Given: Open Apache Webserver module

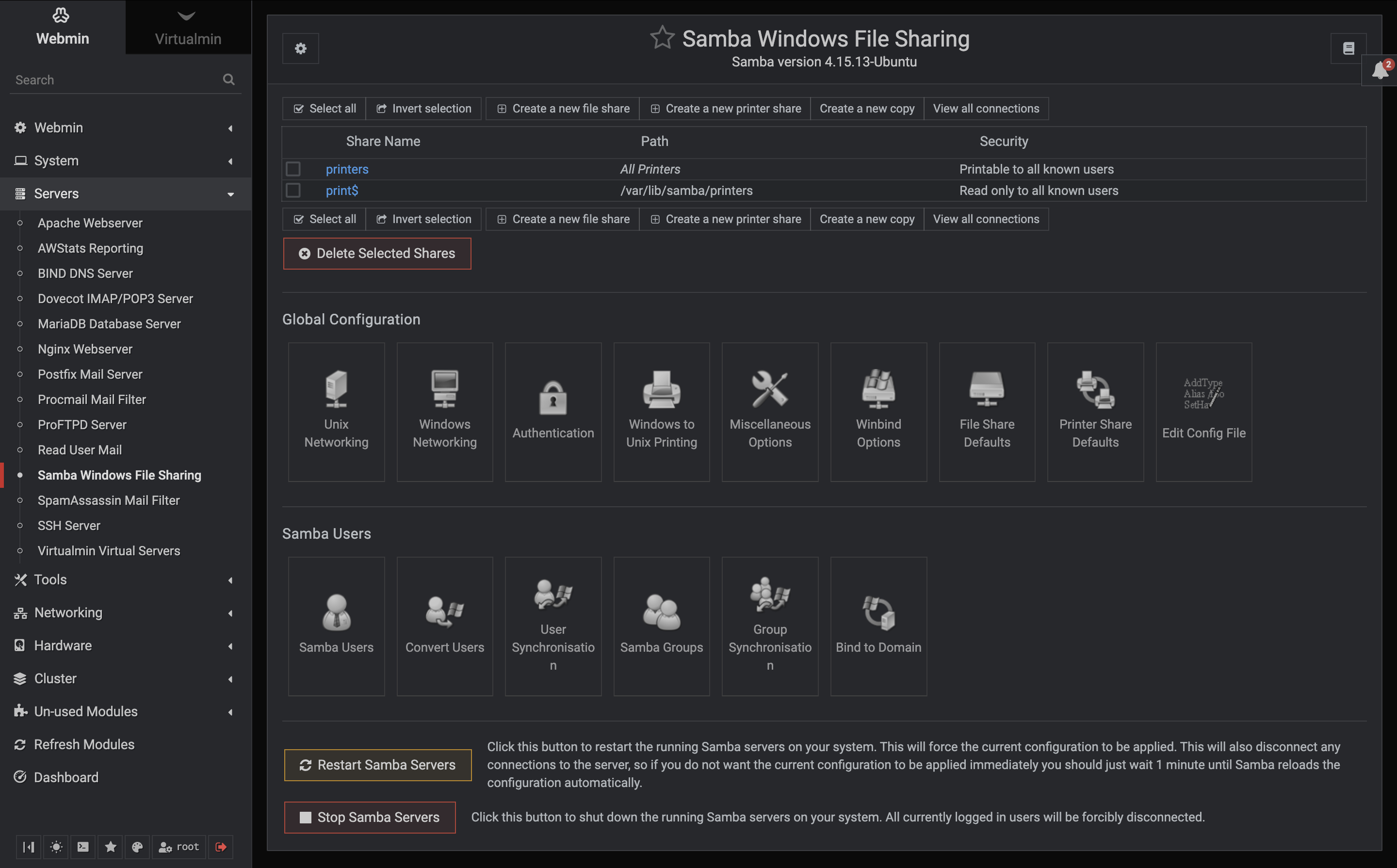Looking at the screenshot, I should tap(90, 223).
